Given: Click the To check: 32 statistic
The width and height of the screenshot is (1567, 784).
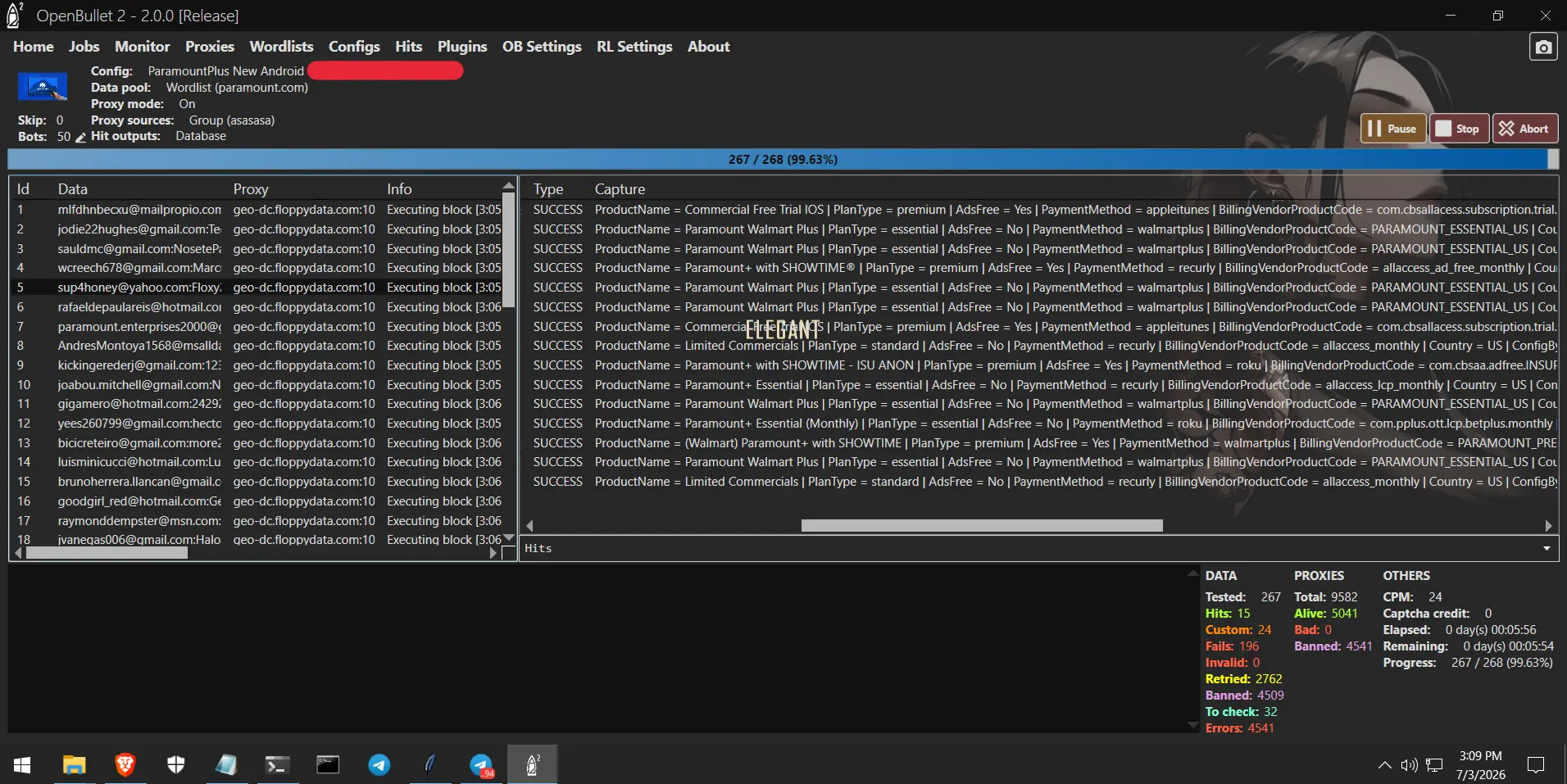Looking at the screenshot, I should (x=1241, y=712).
